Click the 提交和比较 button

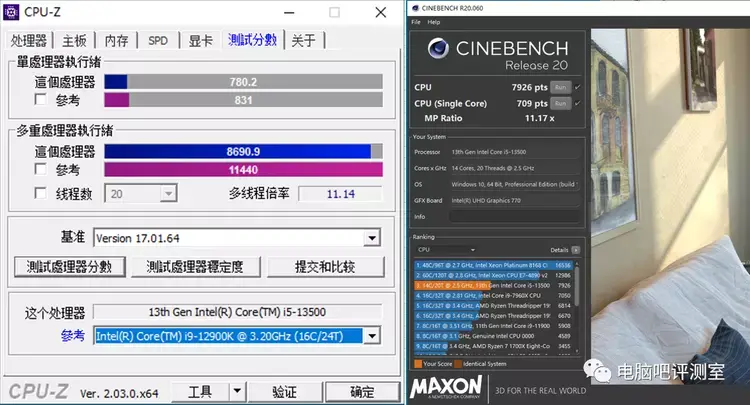[x=325, y=267]
